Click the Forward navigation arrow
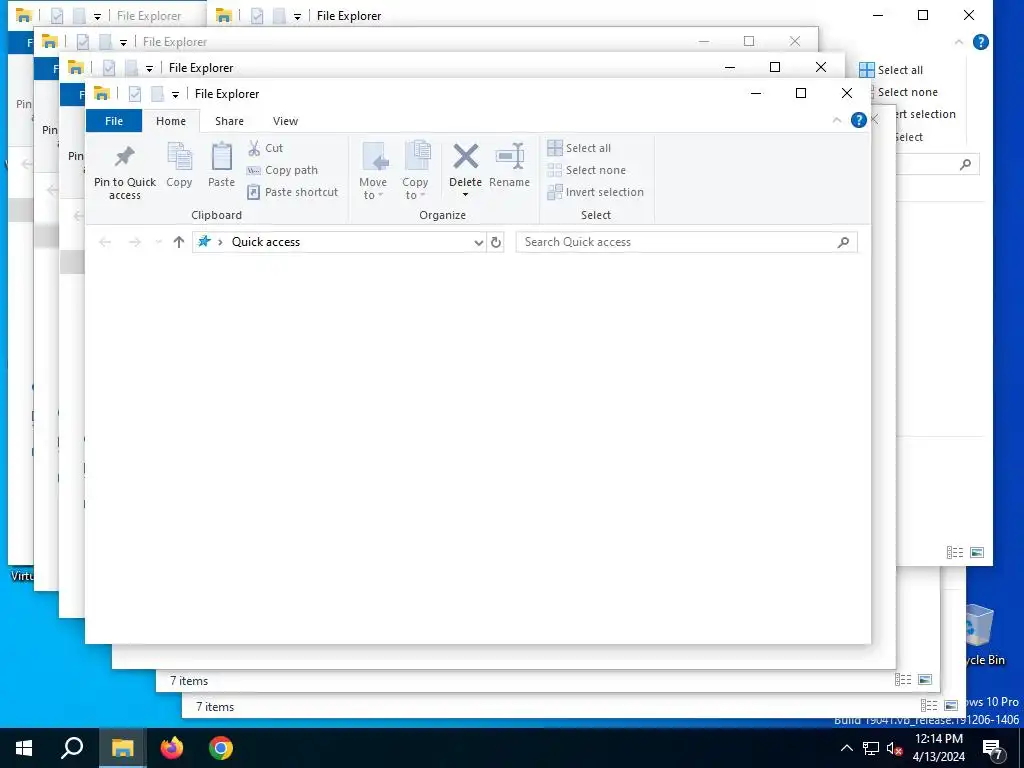1024x768 pixels. click(x=135, y=242)
